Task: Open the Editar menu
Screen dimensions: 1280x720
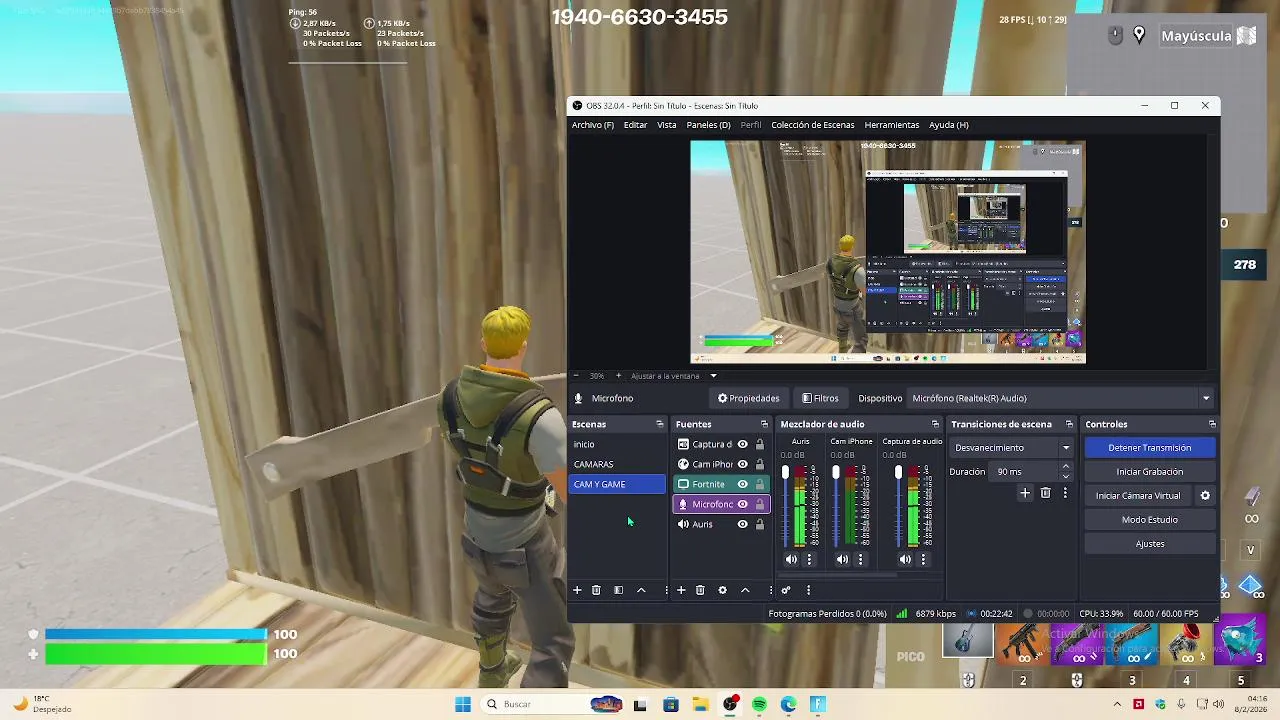Action: (x=635, y=125)
